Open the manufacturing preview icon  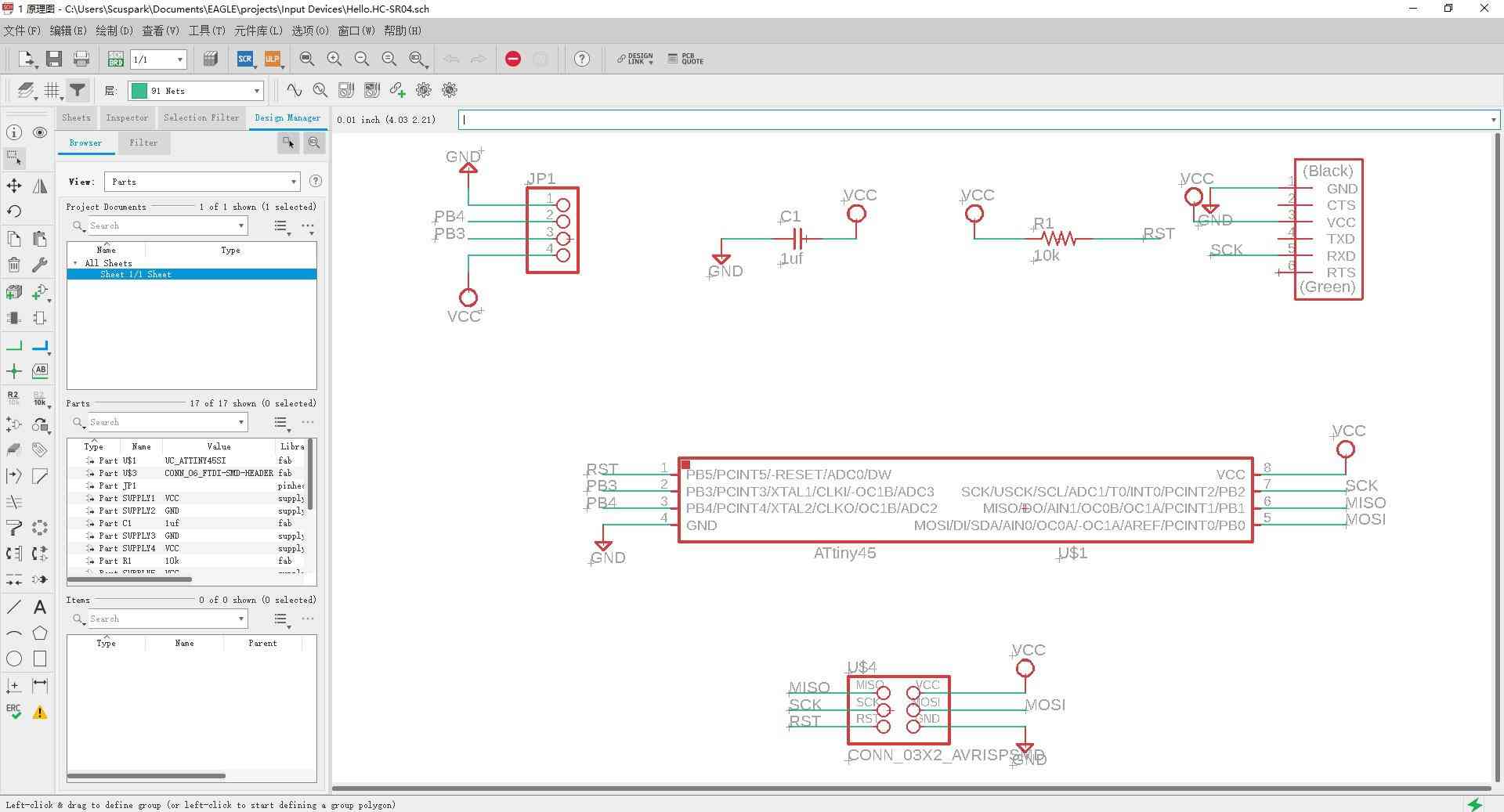209,59
